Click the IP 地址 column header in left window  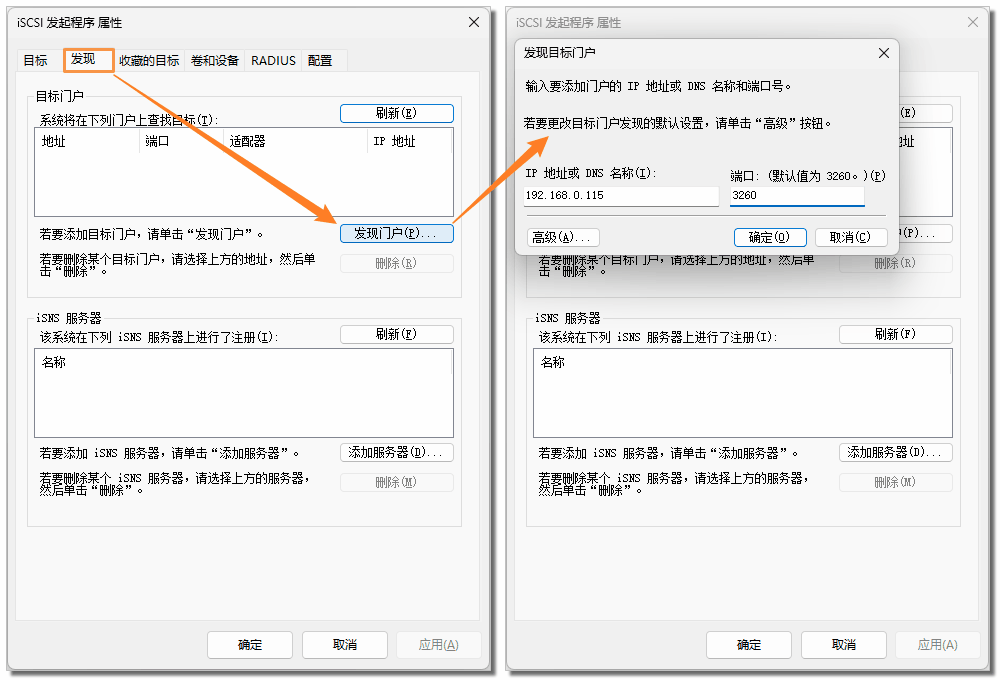[409, 141]
